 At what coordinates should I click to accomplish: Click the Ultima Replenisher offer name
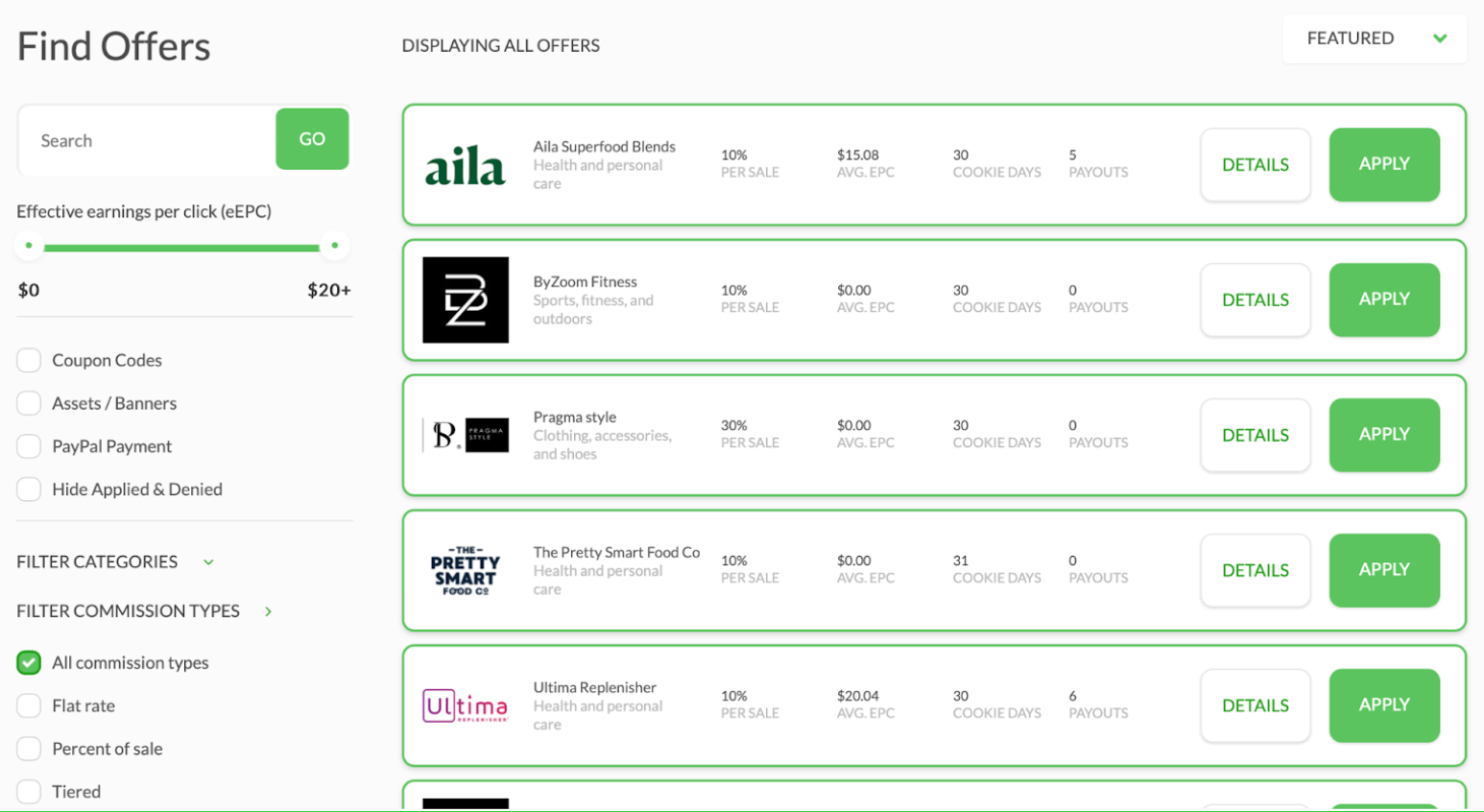(594, 688)
